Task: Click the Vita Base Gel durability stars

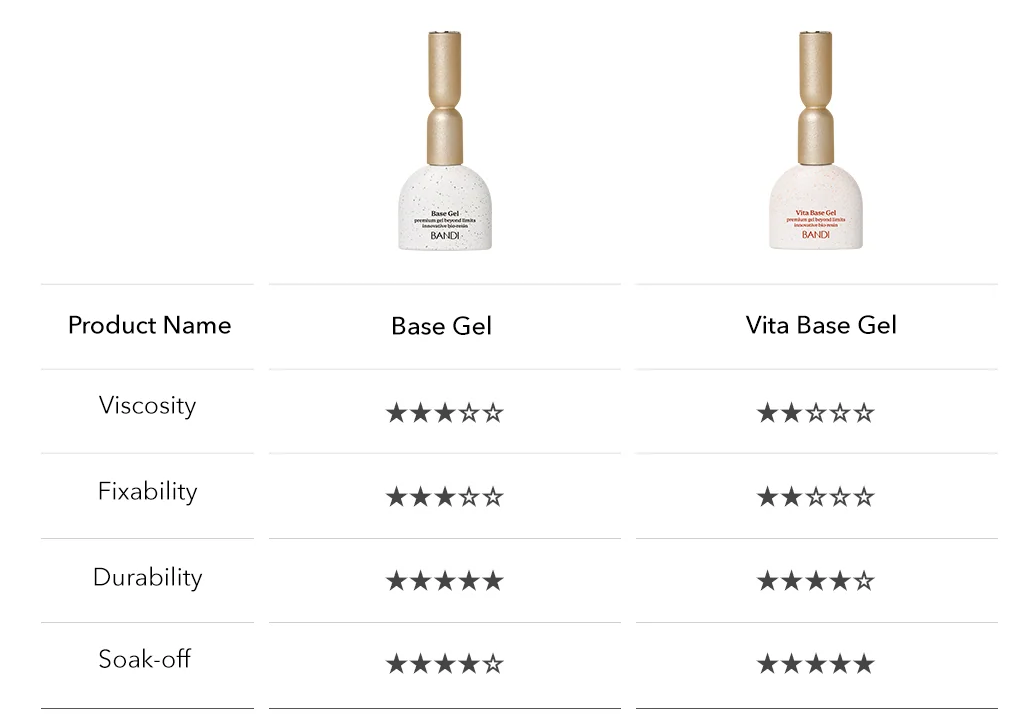Action: (x=815, y=581)
